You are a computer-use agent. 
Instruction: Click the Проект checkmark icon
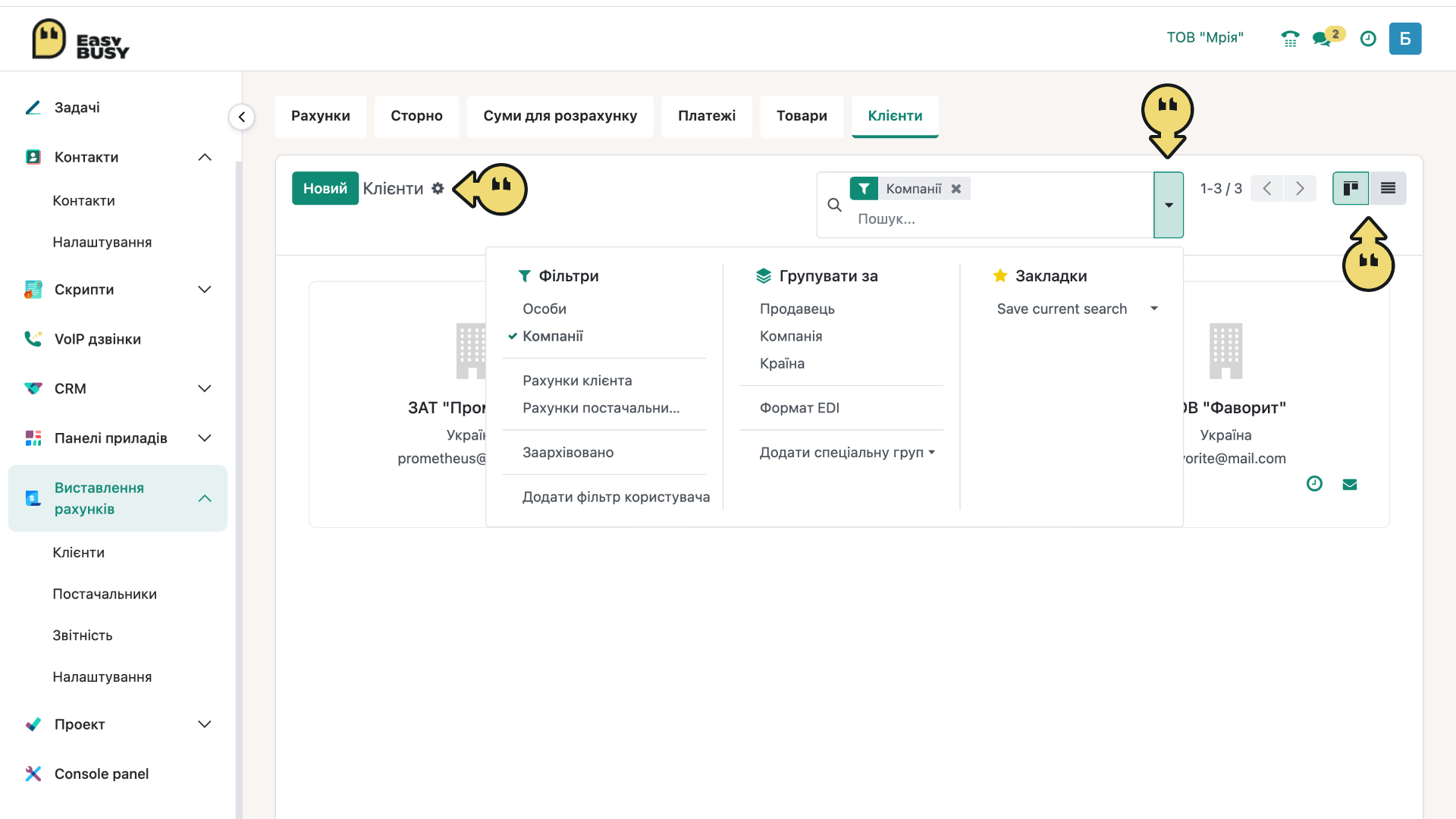point(33,724)
